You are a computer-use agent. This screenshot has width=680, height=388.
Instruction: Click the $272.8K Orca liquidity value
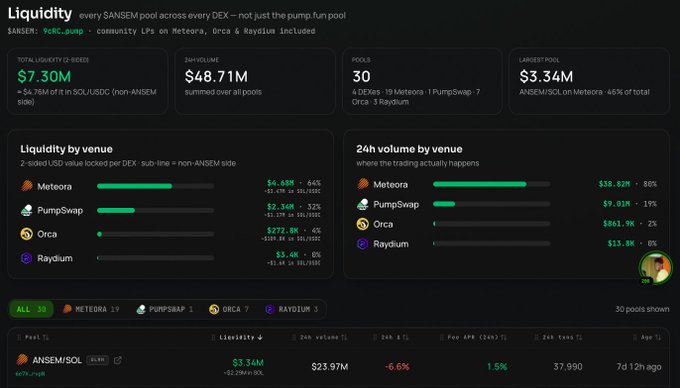[x=282, y=231]
